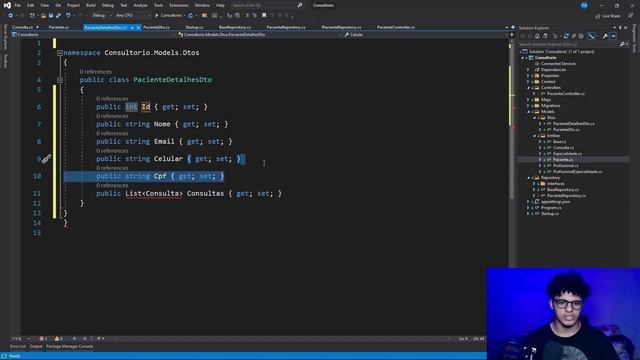This screenshot has height=360, width=640.
Task: Collapse the Entities folder node
Action: click(x=534, y=136)
